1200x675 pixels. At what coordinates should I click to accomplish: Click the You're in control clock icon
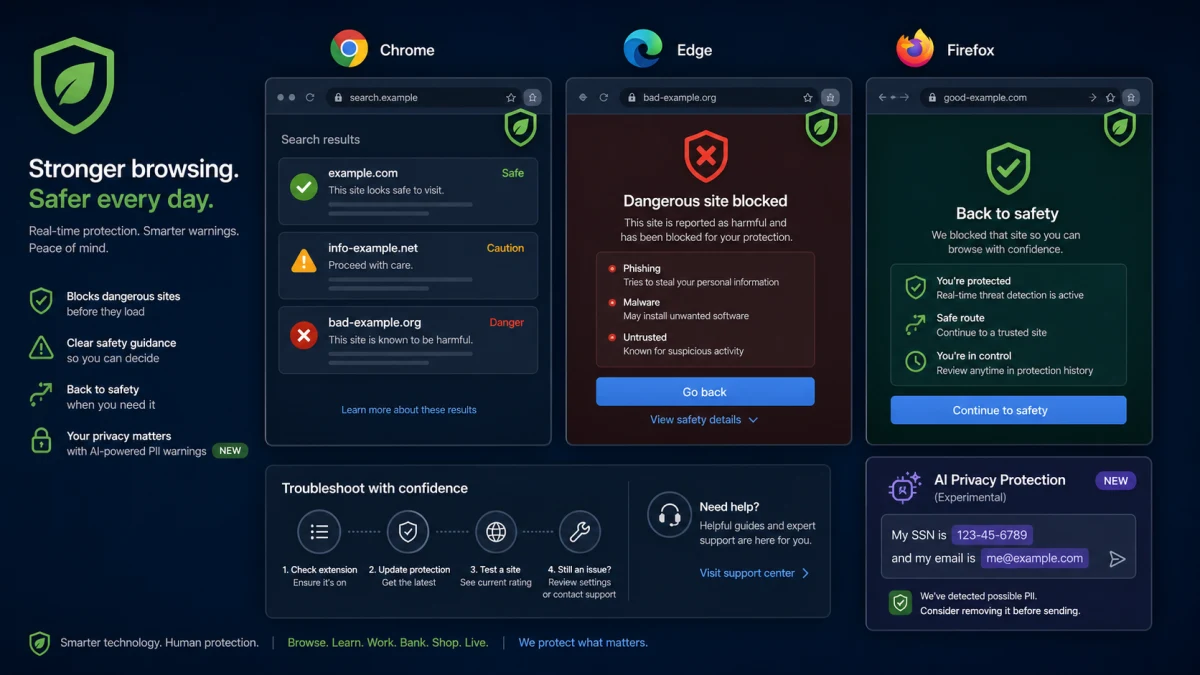915,362
